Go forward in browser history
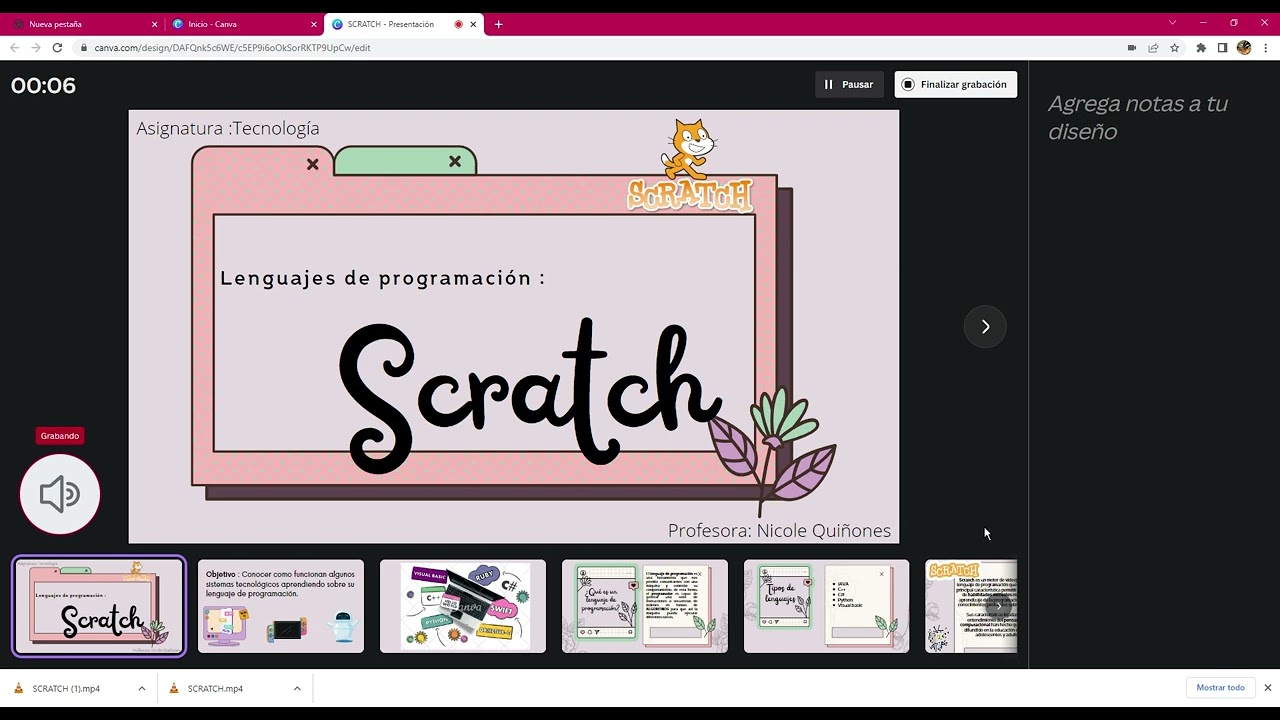The width and height of the screenshot is (1280, 720). 35,47
